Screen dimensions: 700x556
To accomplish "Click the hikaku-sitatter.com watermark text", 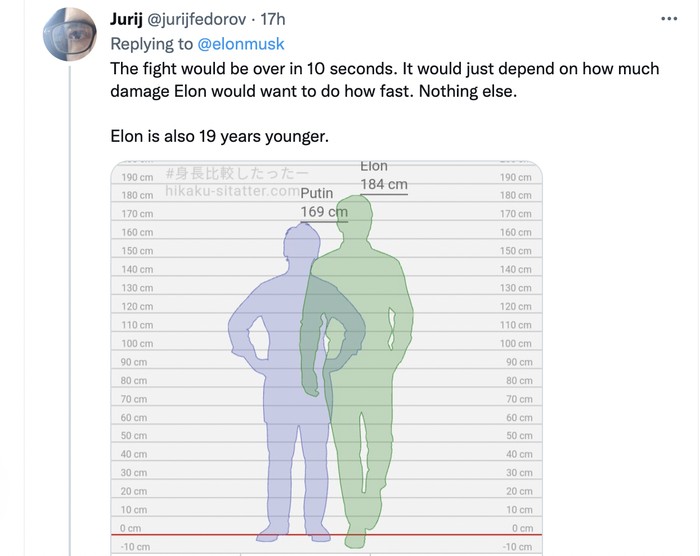I will pos(232,190).
